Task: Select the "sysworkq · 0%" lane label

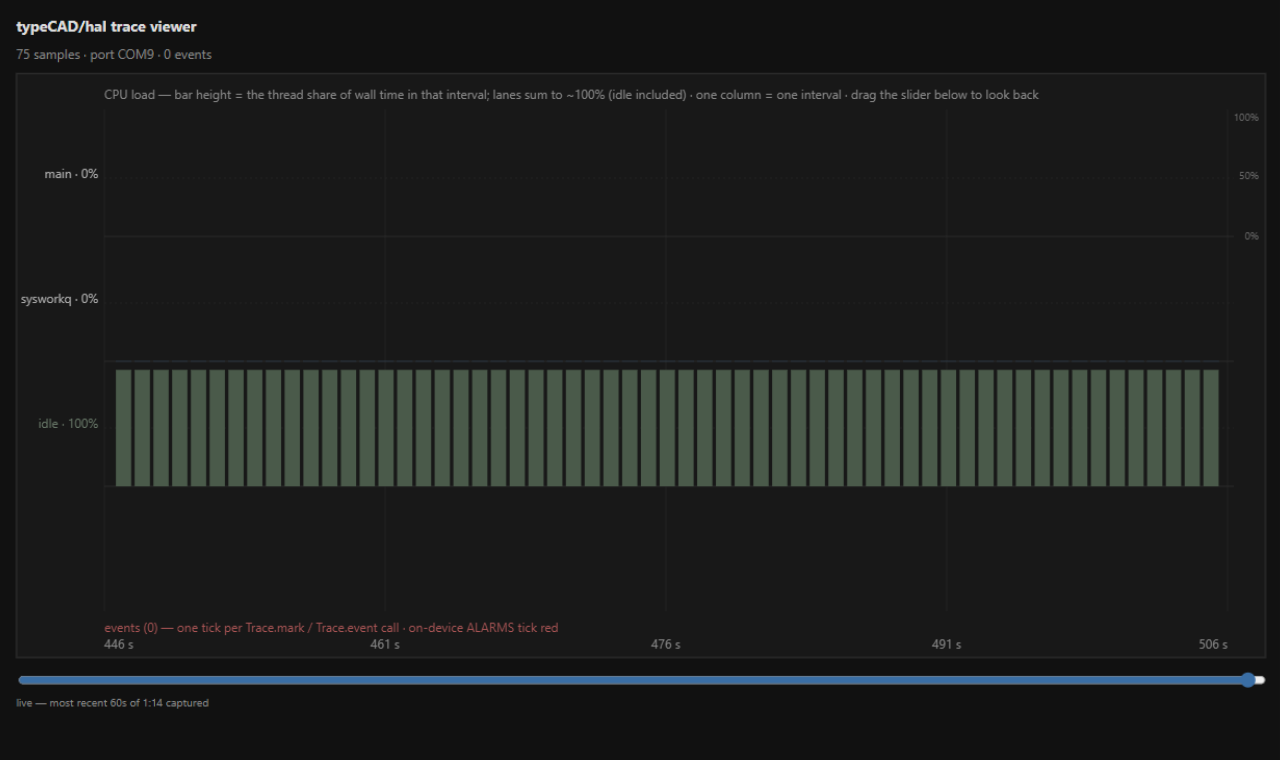Action: click(x=60, y=299)
